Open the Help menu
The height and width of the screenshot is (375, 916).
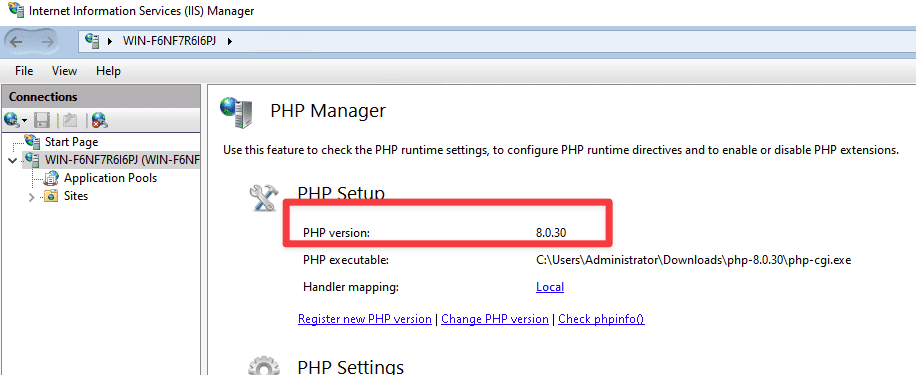click(108, 71)
